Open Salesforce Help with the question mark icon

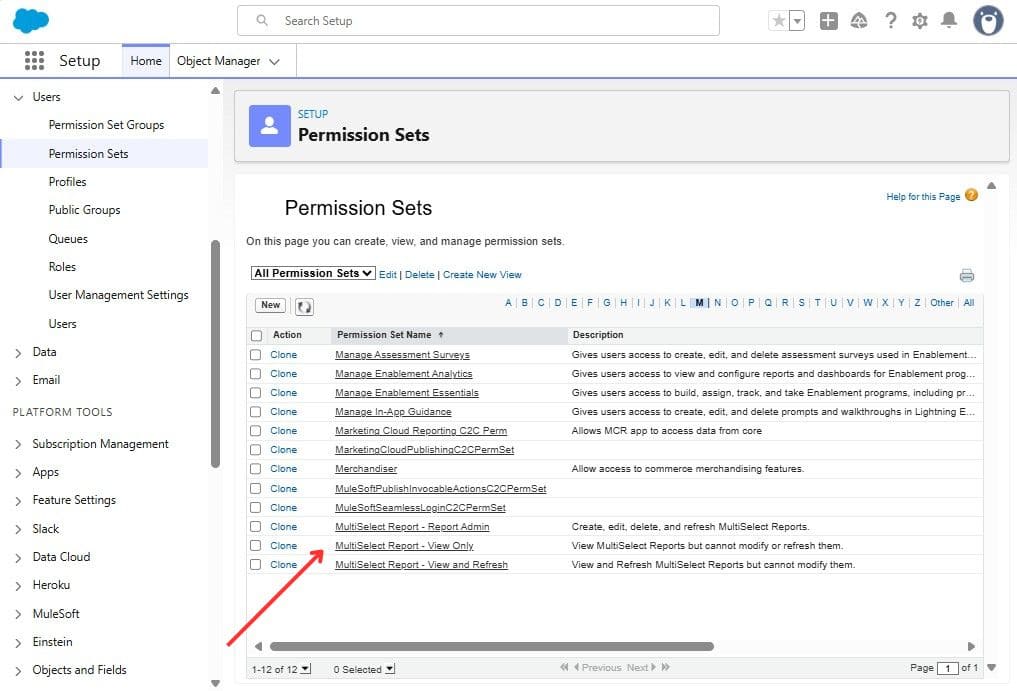pyautogui.click(x=891, y=20)
